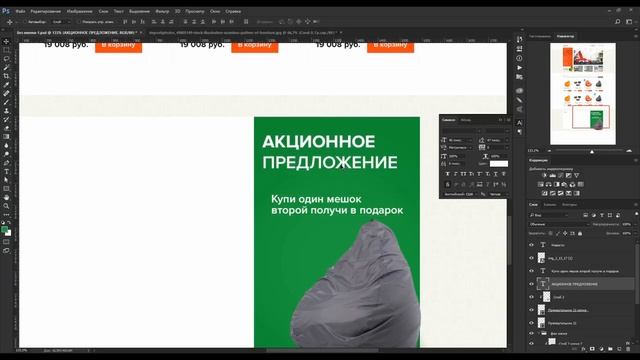Select the Hand tool
Screen dimensions: 640x360
pyautogui.click(x=6, y=197)
